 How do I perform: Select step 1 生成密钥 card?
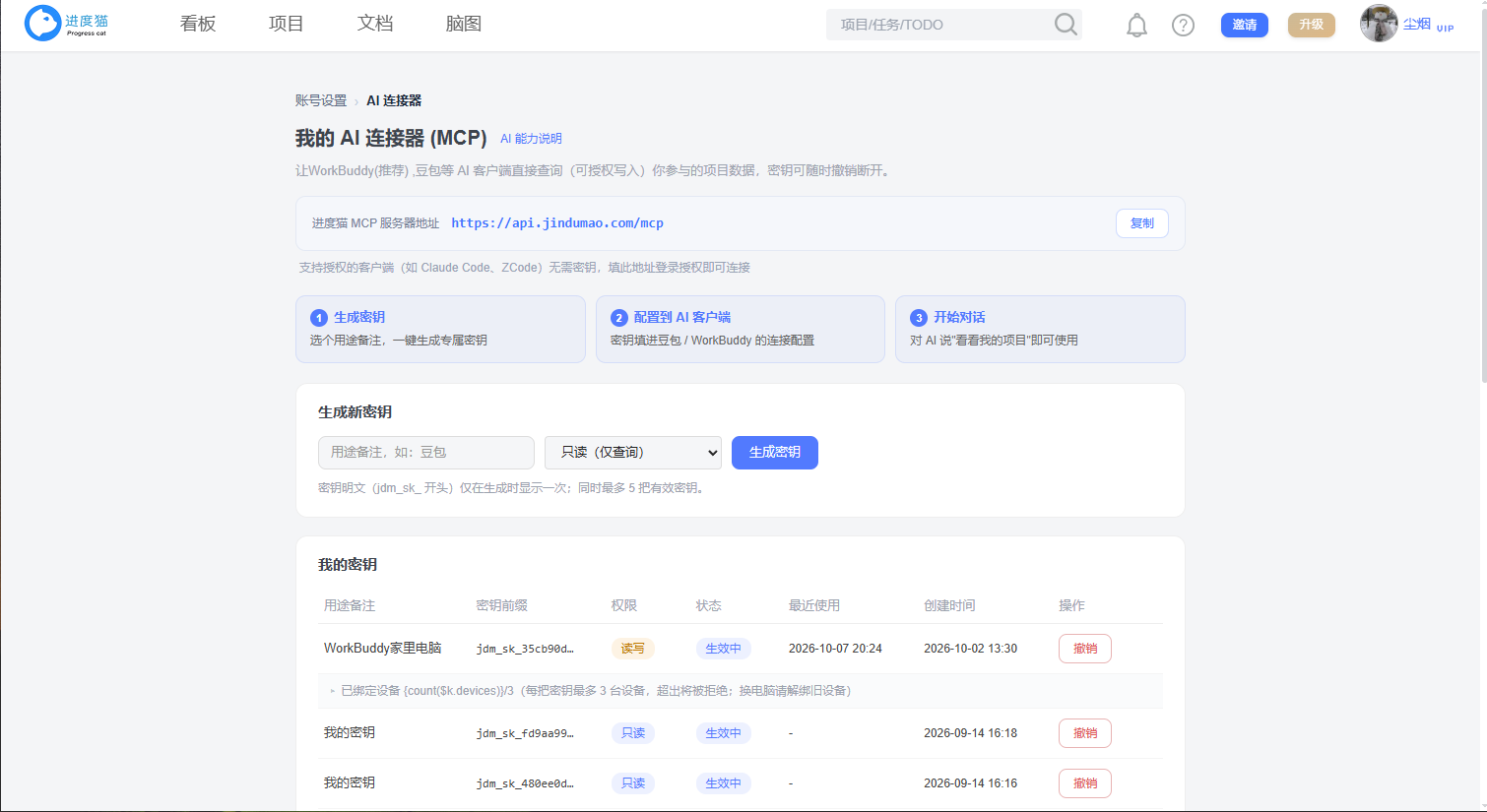point(440,329)
